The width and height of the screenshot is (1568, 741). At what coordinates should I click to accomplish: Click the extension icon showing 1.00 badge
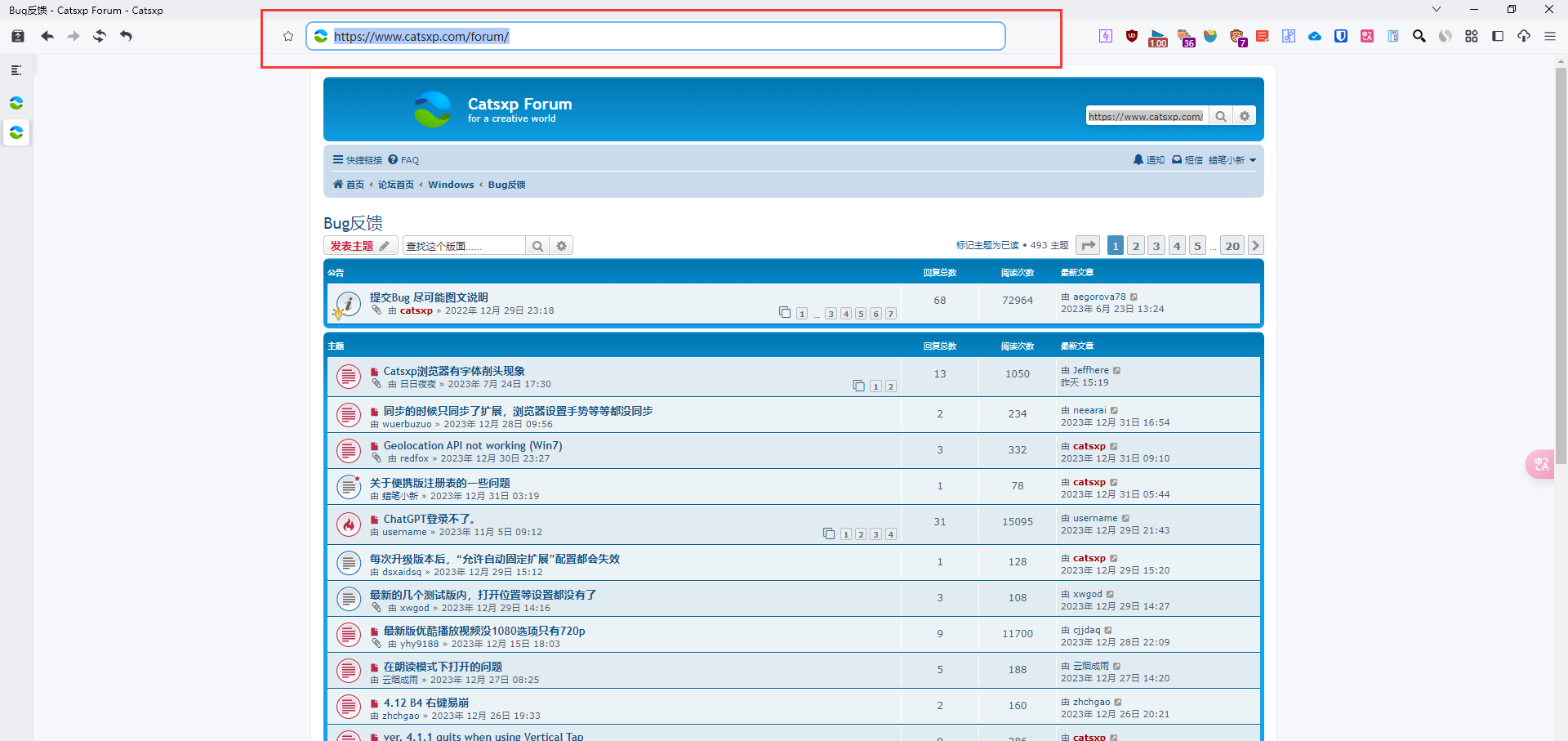(x=1158, y=38)
